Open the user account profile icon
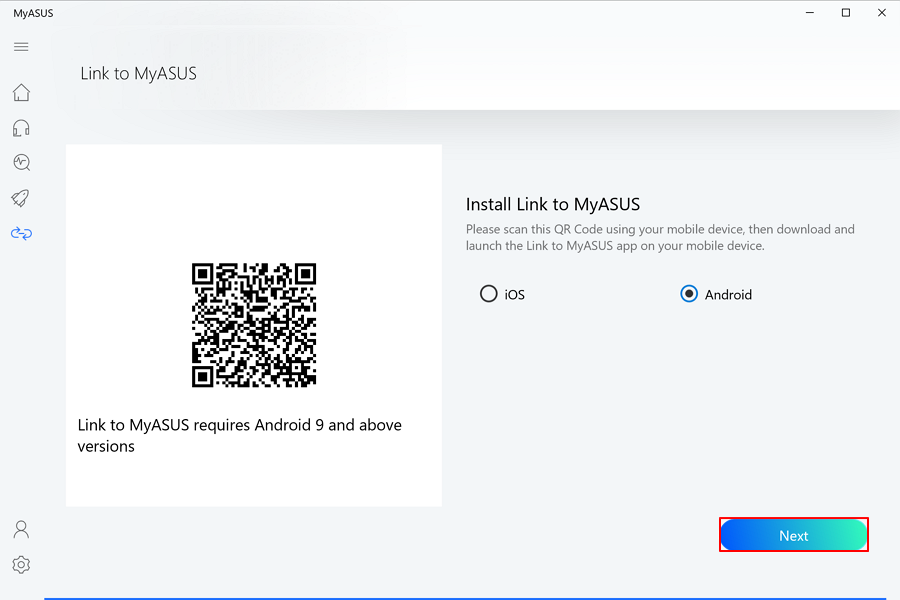The width and height of the screenshot is (900, 600). (x=21, y=529)
